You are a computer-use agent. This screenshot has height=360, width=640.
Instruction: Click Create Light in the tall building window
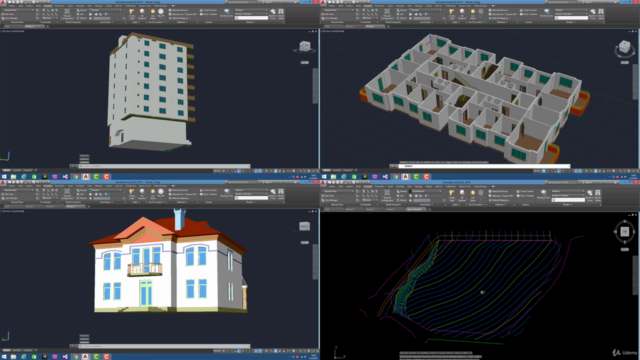click(132, 13)
